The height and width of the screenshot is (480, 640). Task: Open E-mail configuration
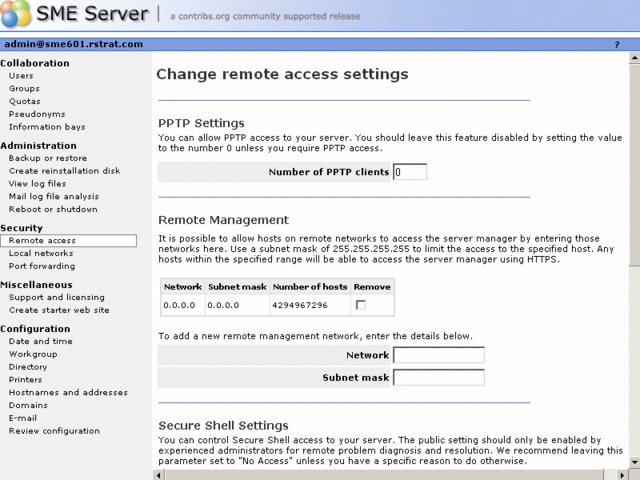tap(23, 418)
